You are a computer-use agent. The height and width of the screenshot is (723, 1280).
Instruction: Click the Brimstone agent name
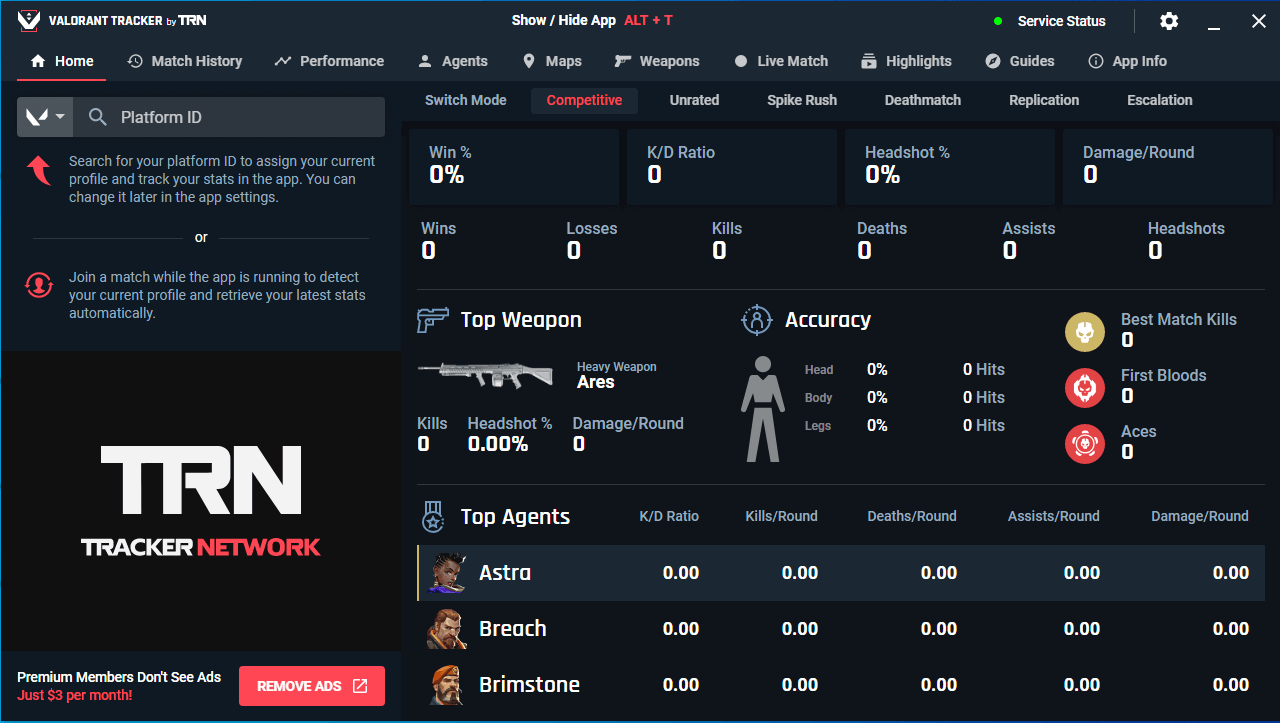point(530,685)
